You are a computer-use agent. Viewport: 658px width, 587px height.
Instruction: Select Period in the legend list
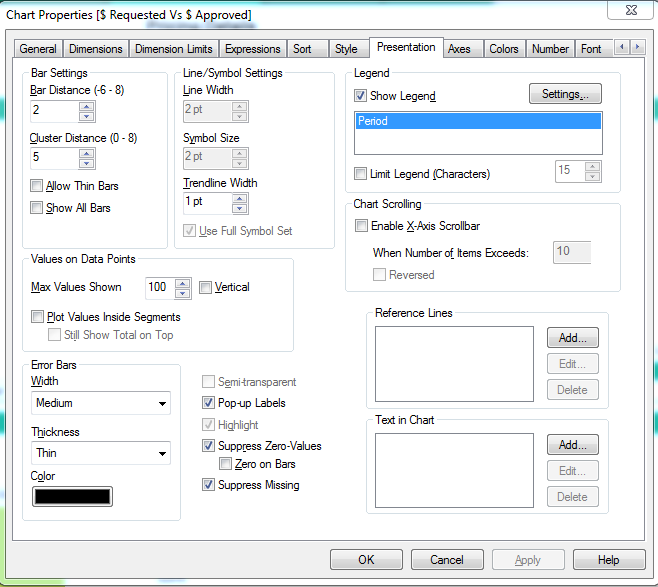478,121
